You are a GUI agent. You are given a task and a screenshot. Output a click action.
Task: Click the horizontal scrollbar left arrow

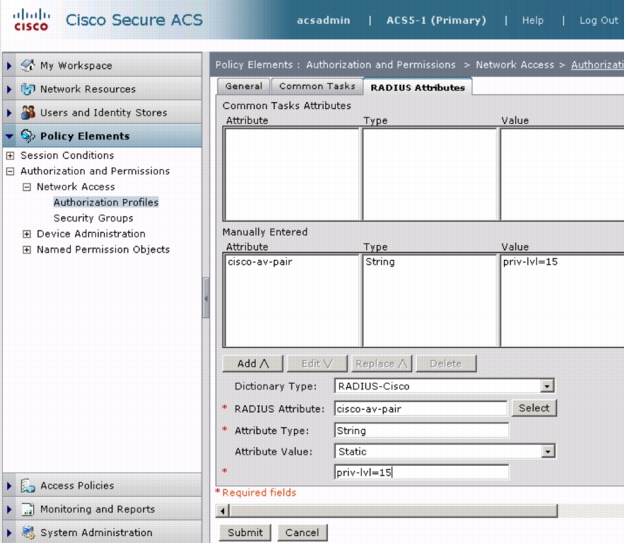coord(223,510)
